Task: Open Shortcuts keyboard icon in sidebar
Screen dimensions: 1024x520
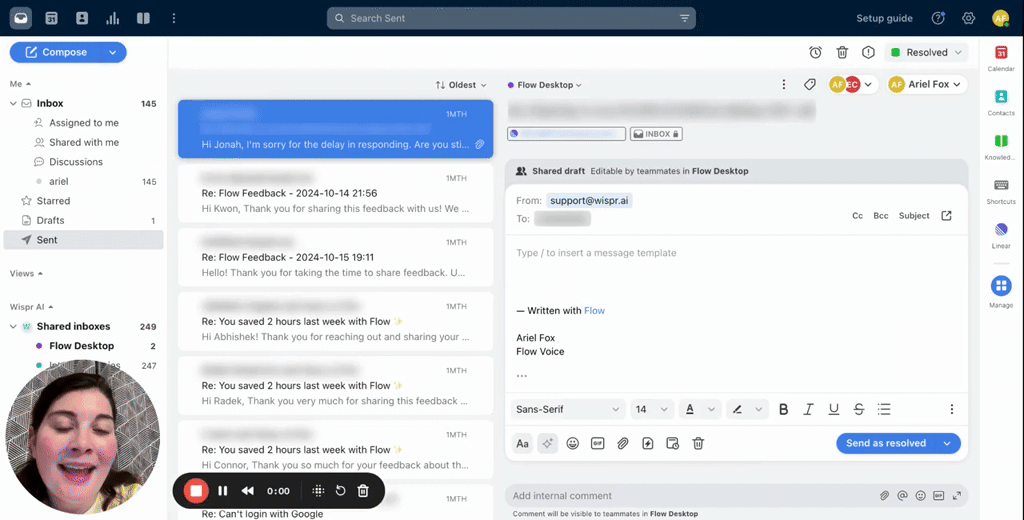Action: 1000,191
